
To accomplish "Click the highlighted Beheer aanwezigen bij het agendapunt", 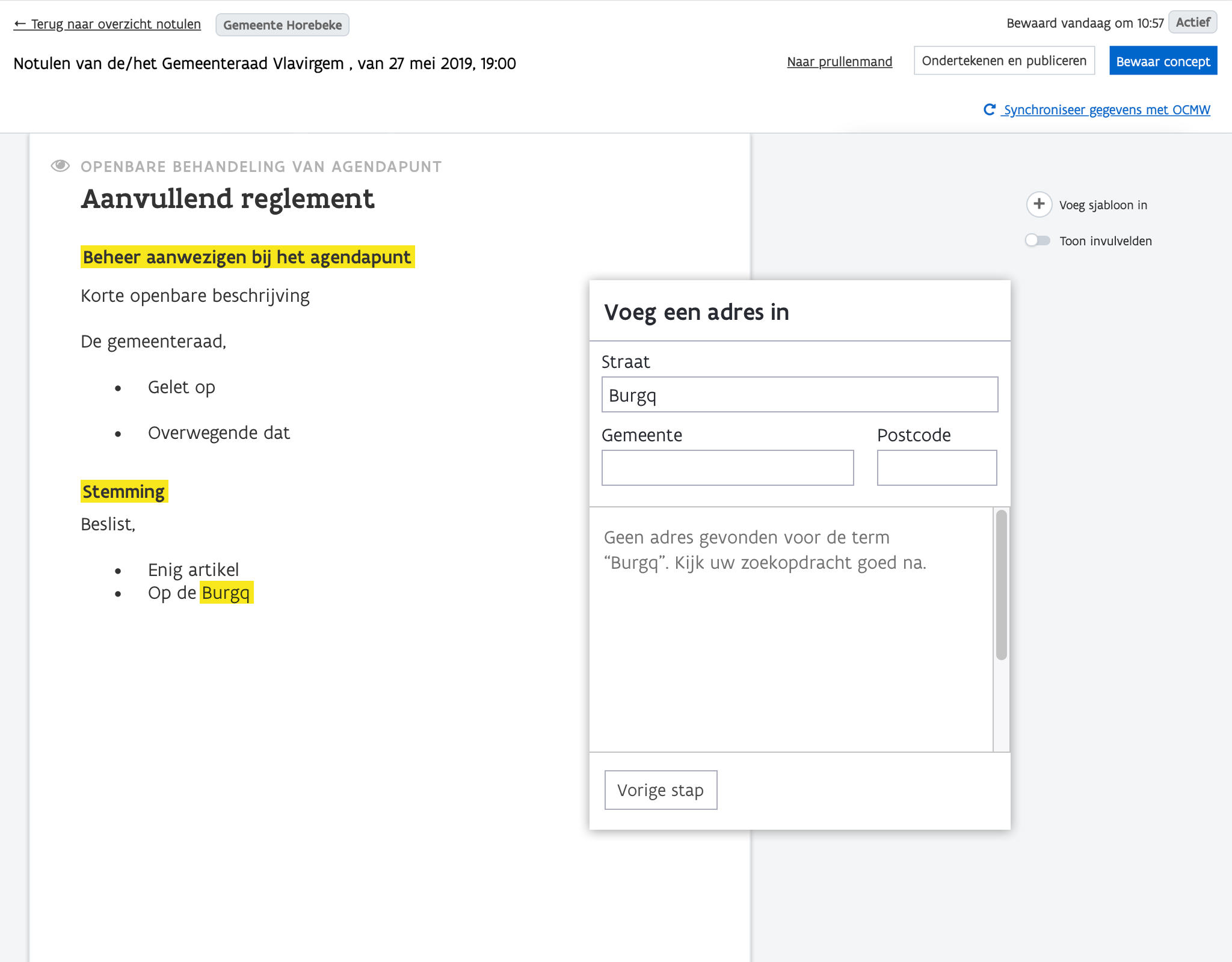I will point(247,257).
